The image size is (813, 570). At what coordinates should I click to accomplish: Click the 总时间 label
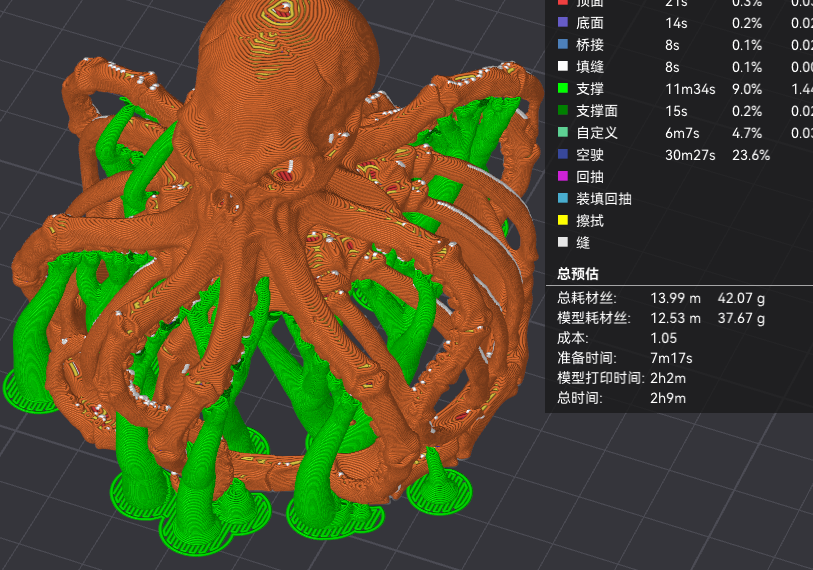[x=580, y=398]
